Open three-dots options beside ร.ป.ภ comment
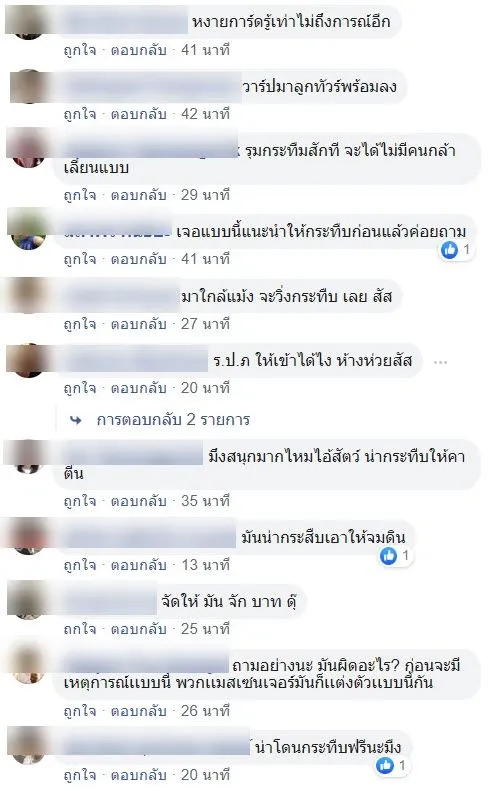 click(440, 362)
